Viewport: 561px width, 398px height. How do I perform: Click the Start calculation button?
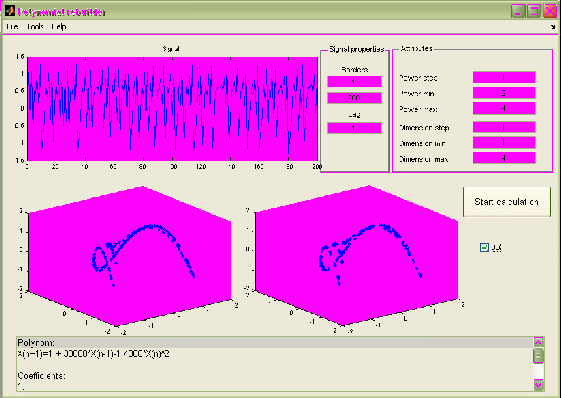coord(507,202)
